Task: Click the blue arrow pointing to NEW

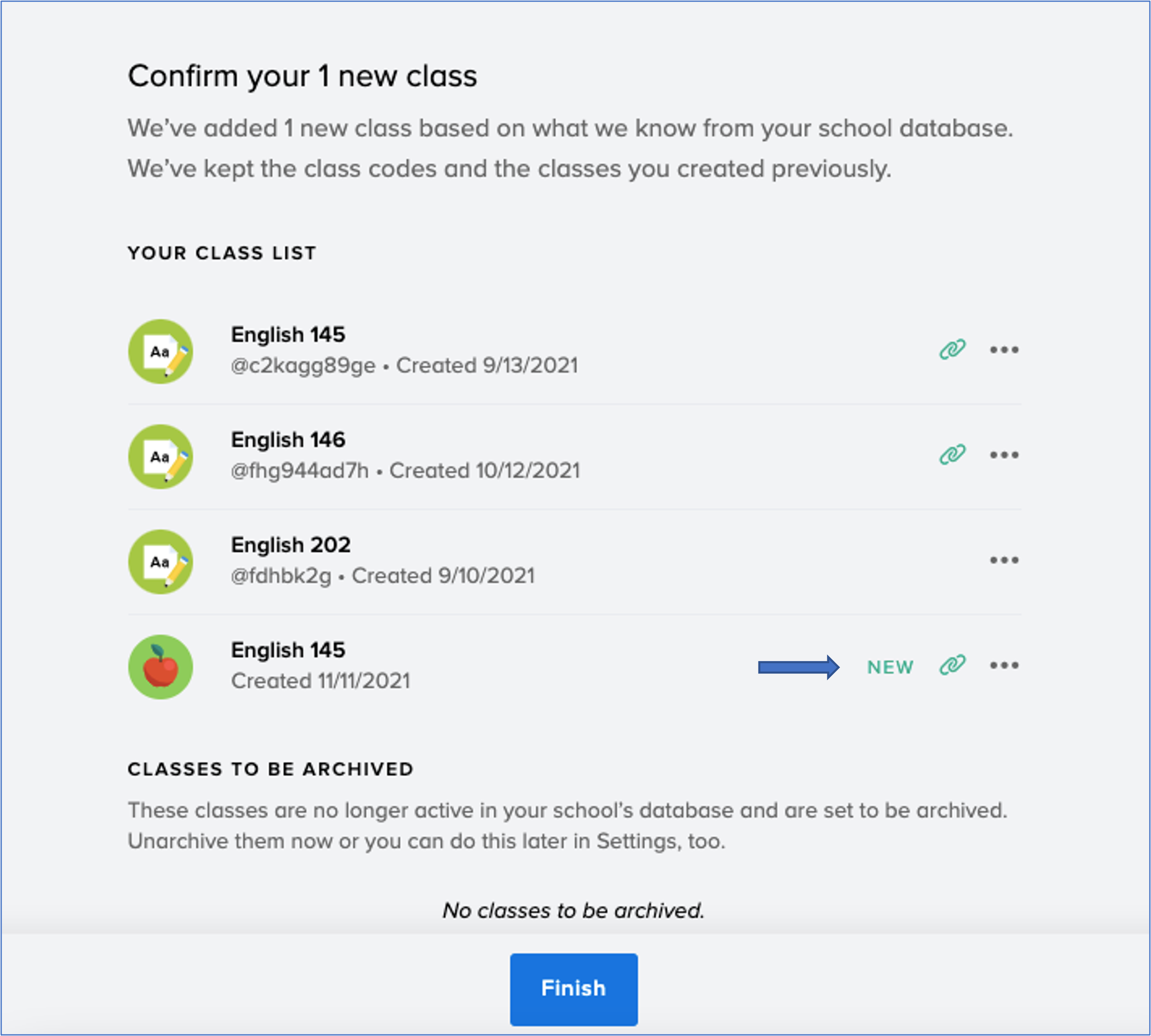Action: 798,667
